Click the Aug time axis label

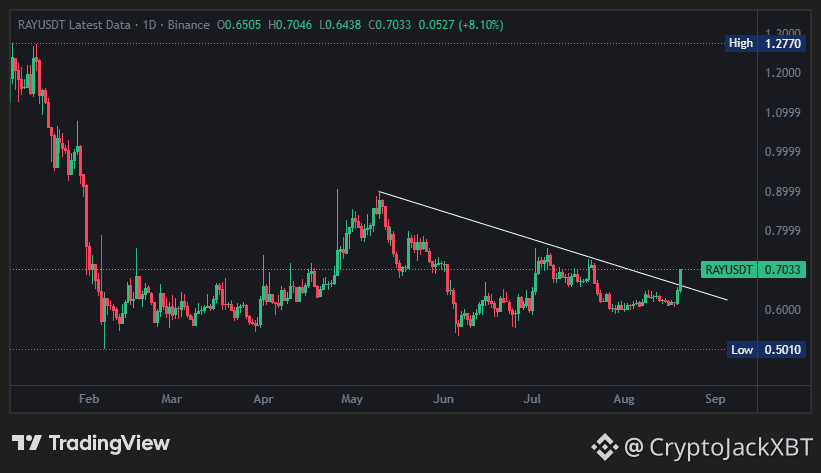[x=624, y=399]
